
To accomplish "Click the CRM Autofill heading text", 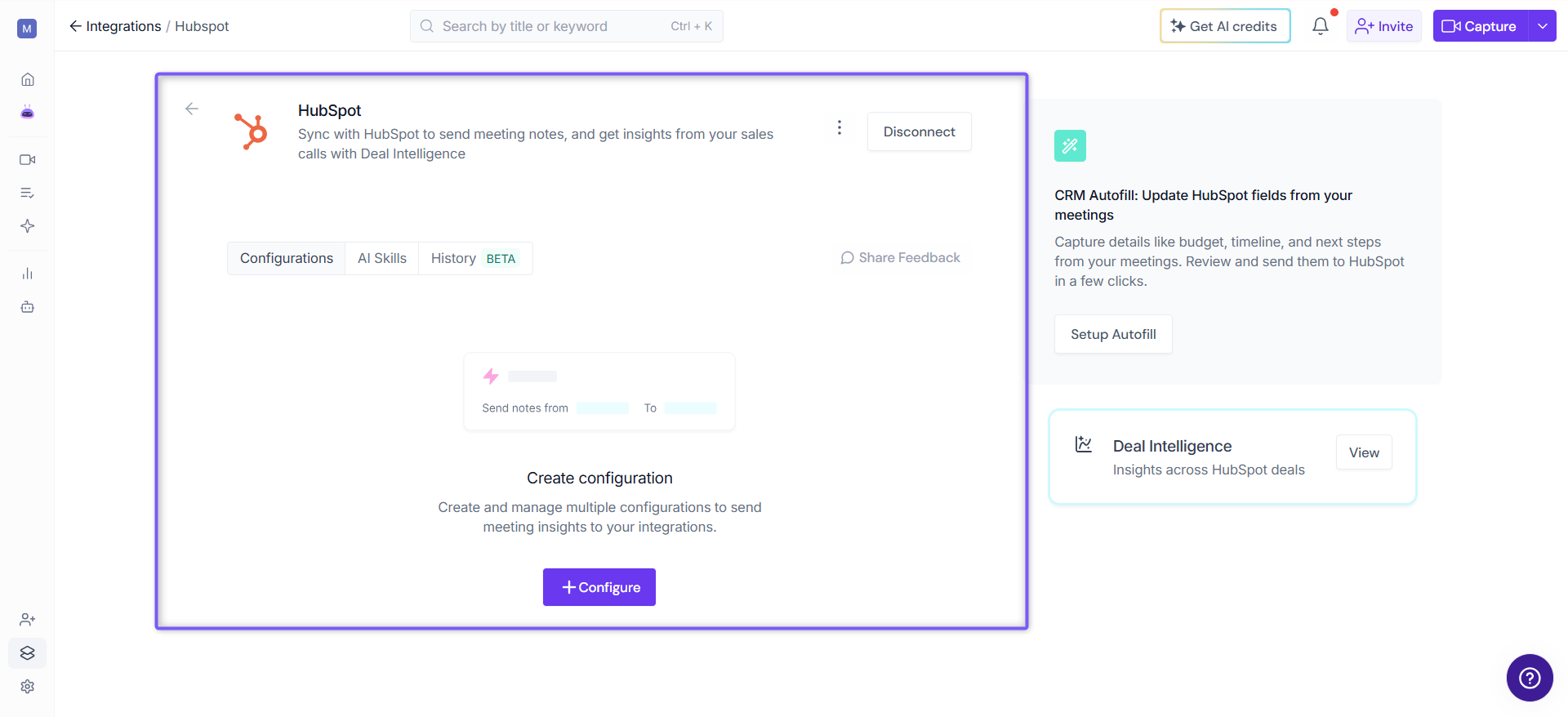I will pos(1203,205).
